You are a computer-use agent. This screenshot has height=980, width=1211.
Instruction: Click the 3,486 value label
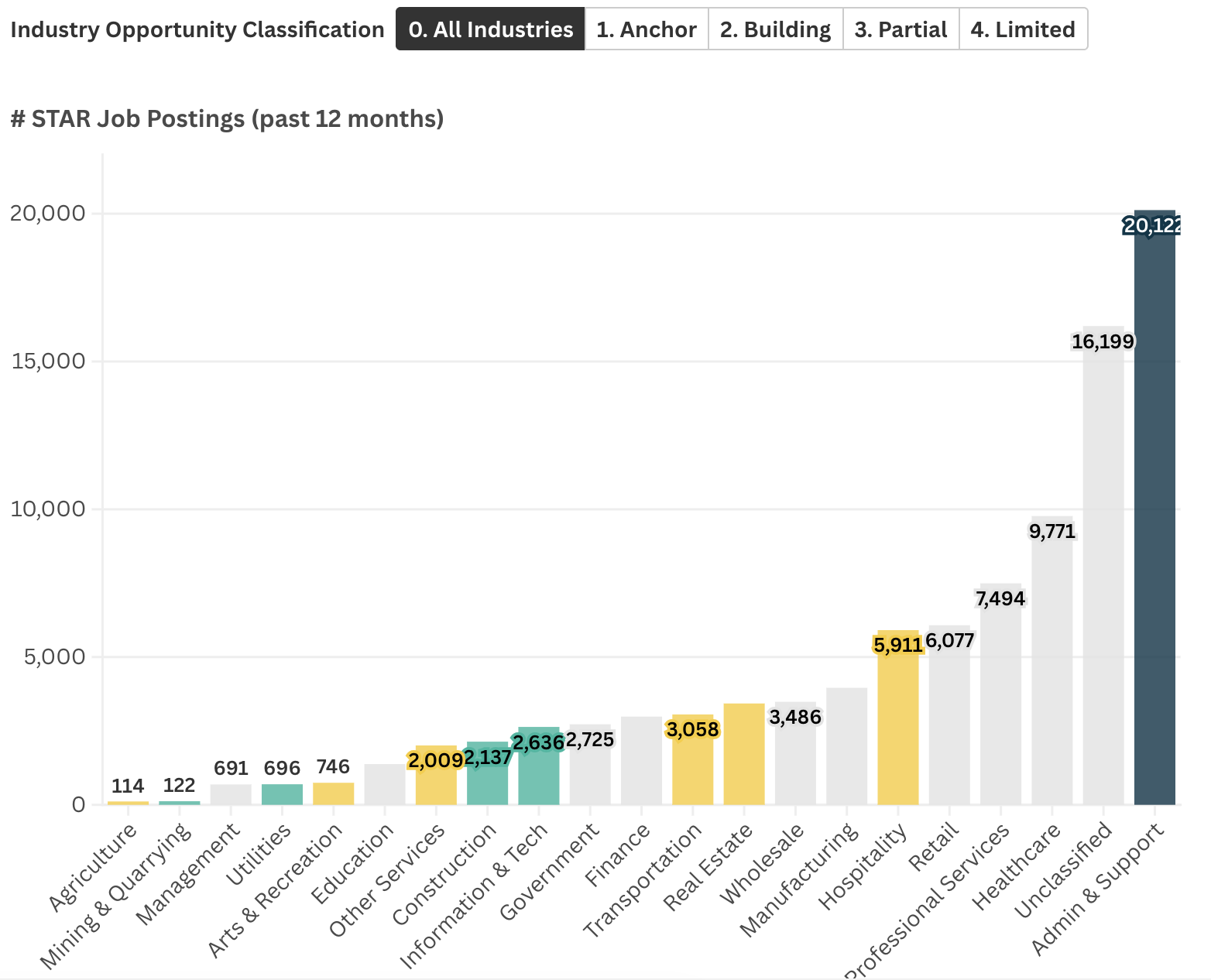pyautogui.click(x=795, y=717)
